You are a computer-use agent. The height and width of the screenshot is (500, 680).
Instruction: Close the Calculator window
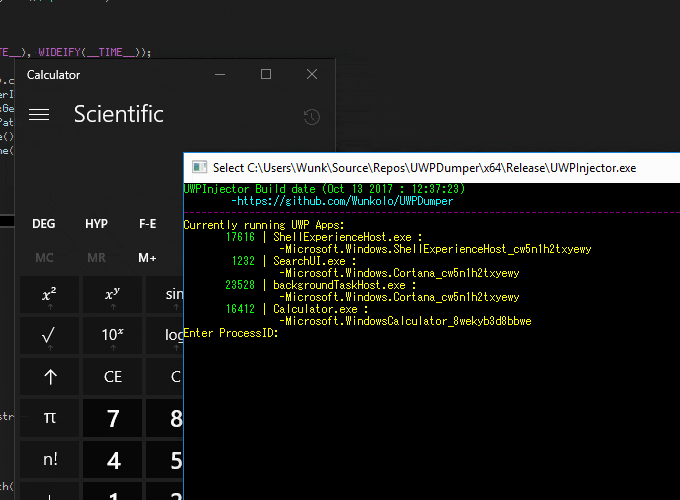click(312, 74)
